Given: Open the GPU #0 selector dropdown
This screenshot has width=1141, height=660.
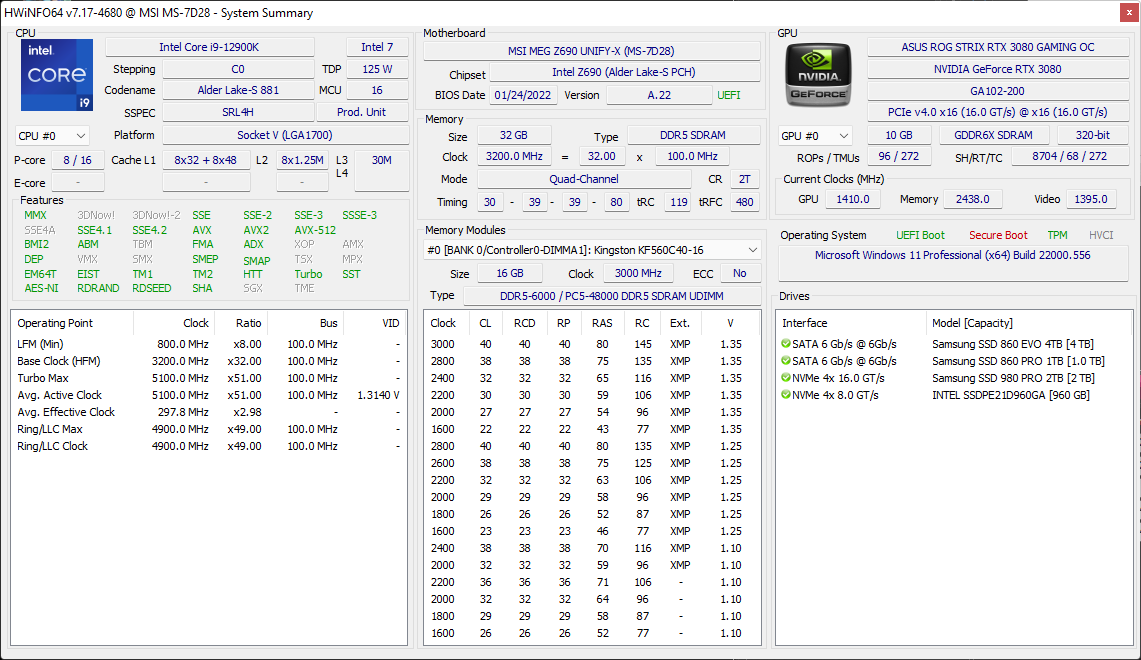Looking at the screenshot, I should (x=815, y=136).
